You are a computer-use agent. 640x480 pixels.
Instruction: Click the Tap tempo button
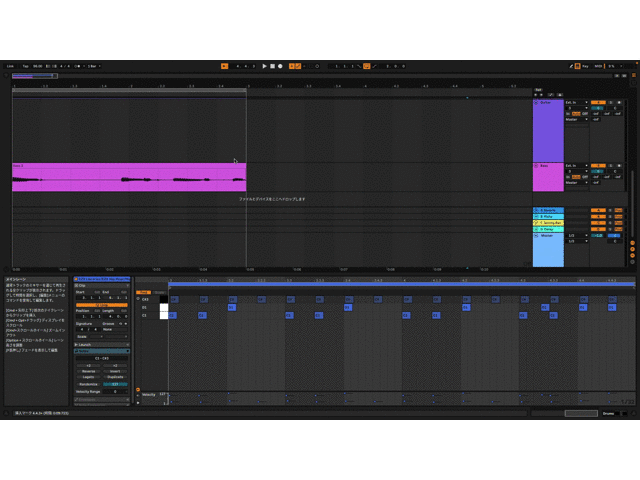25,66
